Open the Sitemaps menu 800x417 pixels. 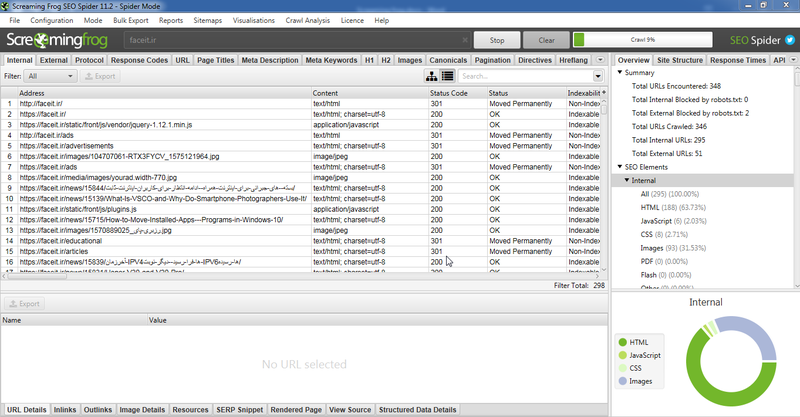point(208,20)
